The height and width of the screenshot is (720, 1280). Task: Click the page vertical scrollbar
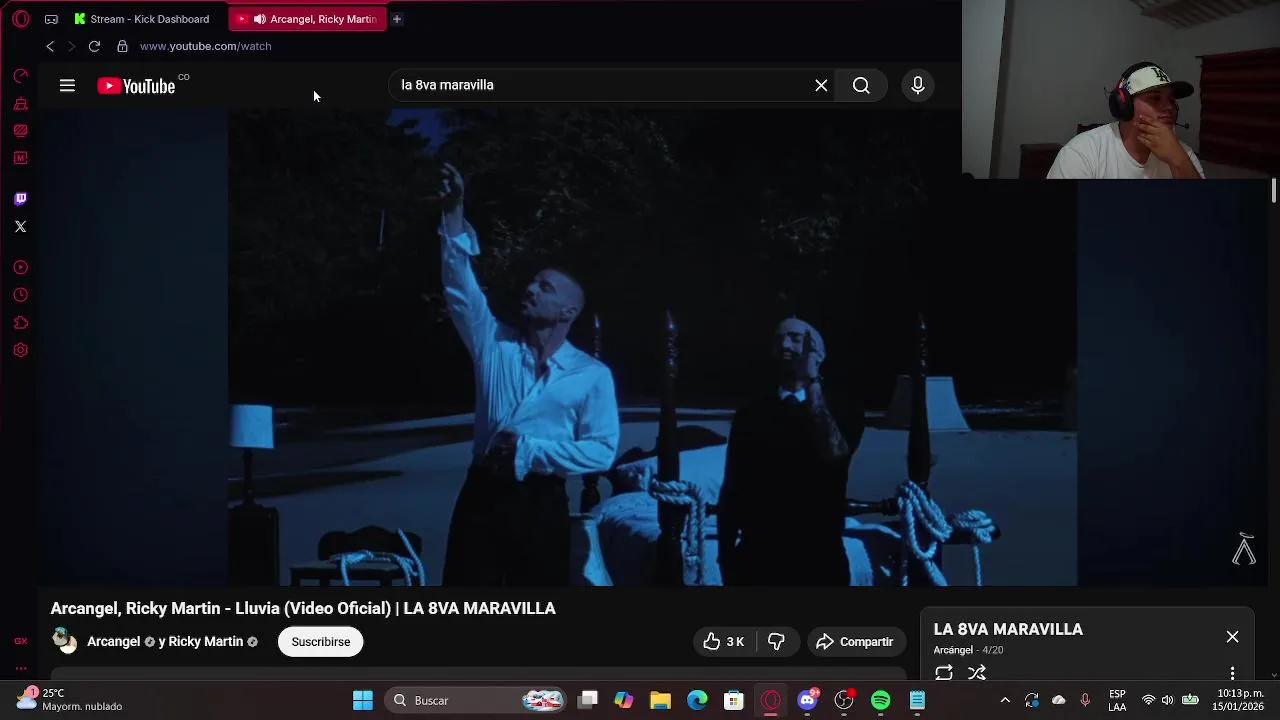[x=1273, y=190]
